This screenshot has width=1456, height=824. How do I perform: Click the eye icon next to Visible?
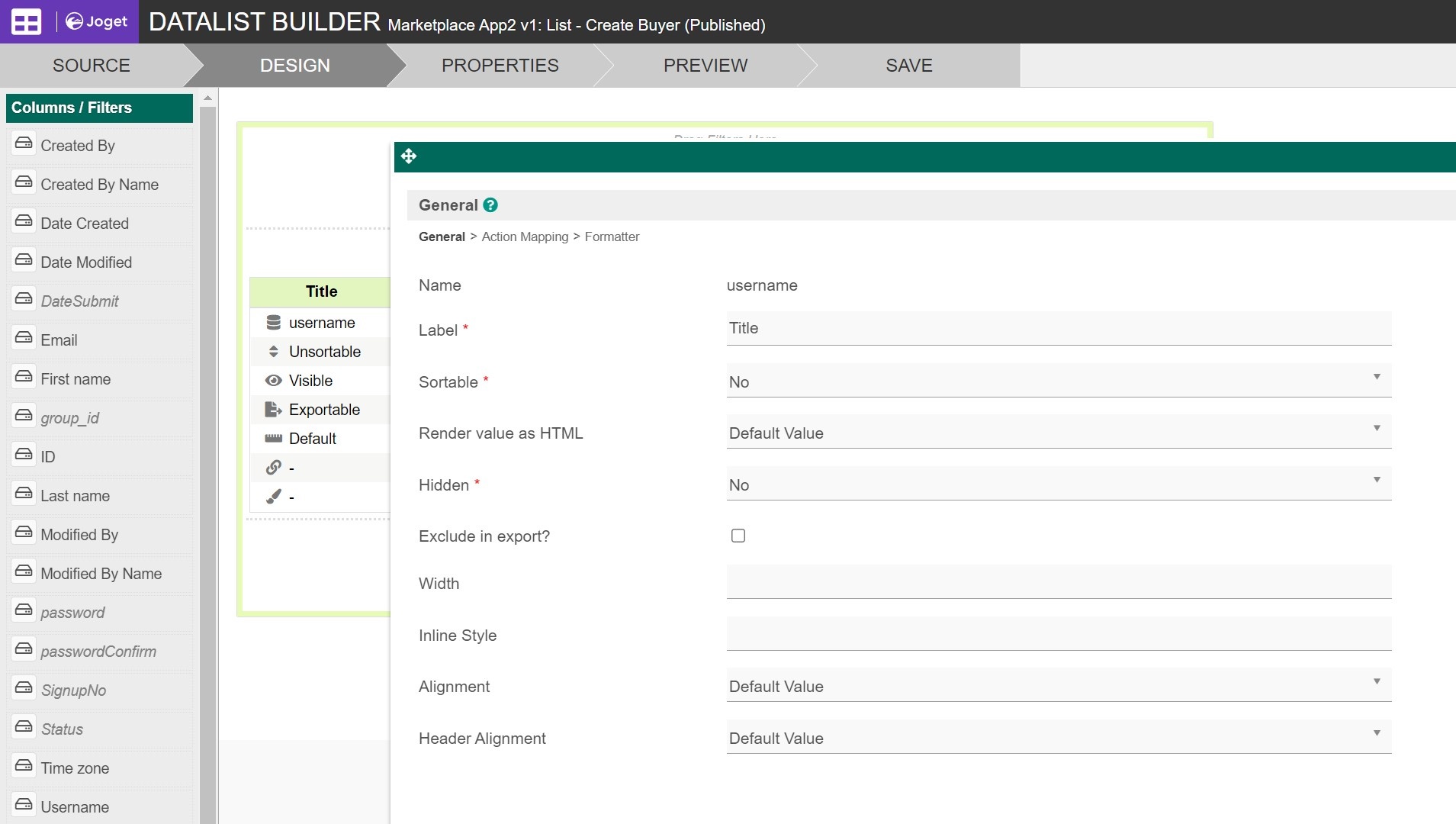(x=274, y=381)
